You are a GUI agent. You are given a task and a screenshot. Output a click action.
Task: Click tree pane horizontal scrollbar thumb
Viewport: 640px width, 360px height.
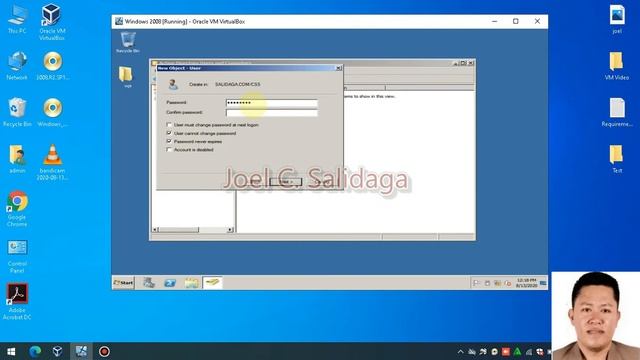tap(178, 230)
